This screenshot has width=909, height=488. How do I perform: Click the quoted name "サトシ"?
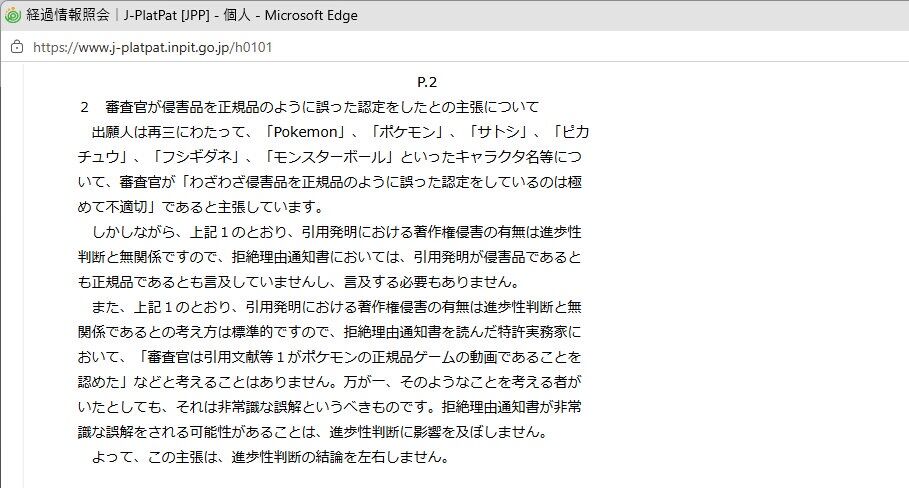499,132
